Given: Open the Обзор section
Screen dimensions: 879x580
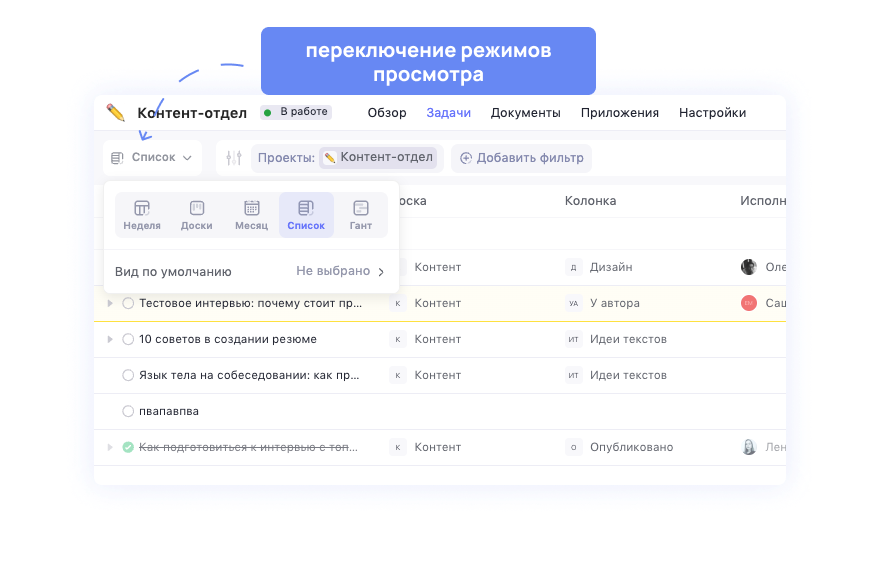Looking at the screenshot, I should point(387,112).
